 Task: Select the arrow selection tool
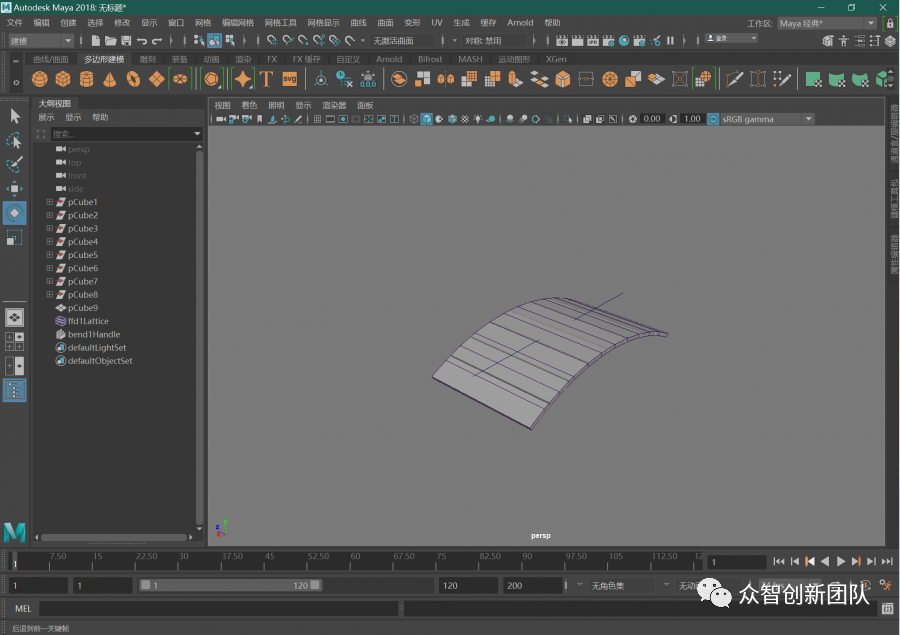[x=14, y=116]
